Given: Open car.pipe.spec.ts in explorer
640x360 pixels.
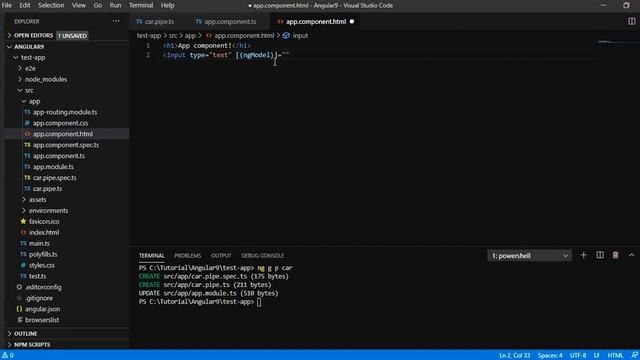Looking at the screenshot, I should coord(55,178).
